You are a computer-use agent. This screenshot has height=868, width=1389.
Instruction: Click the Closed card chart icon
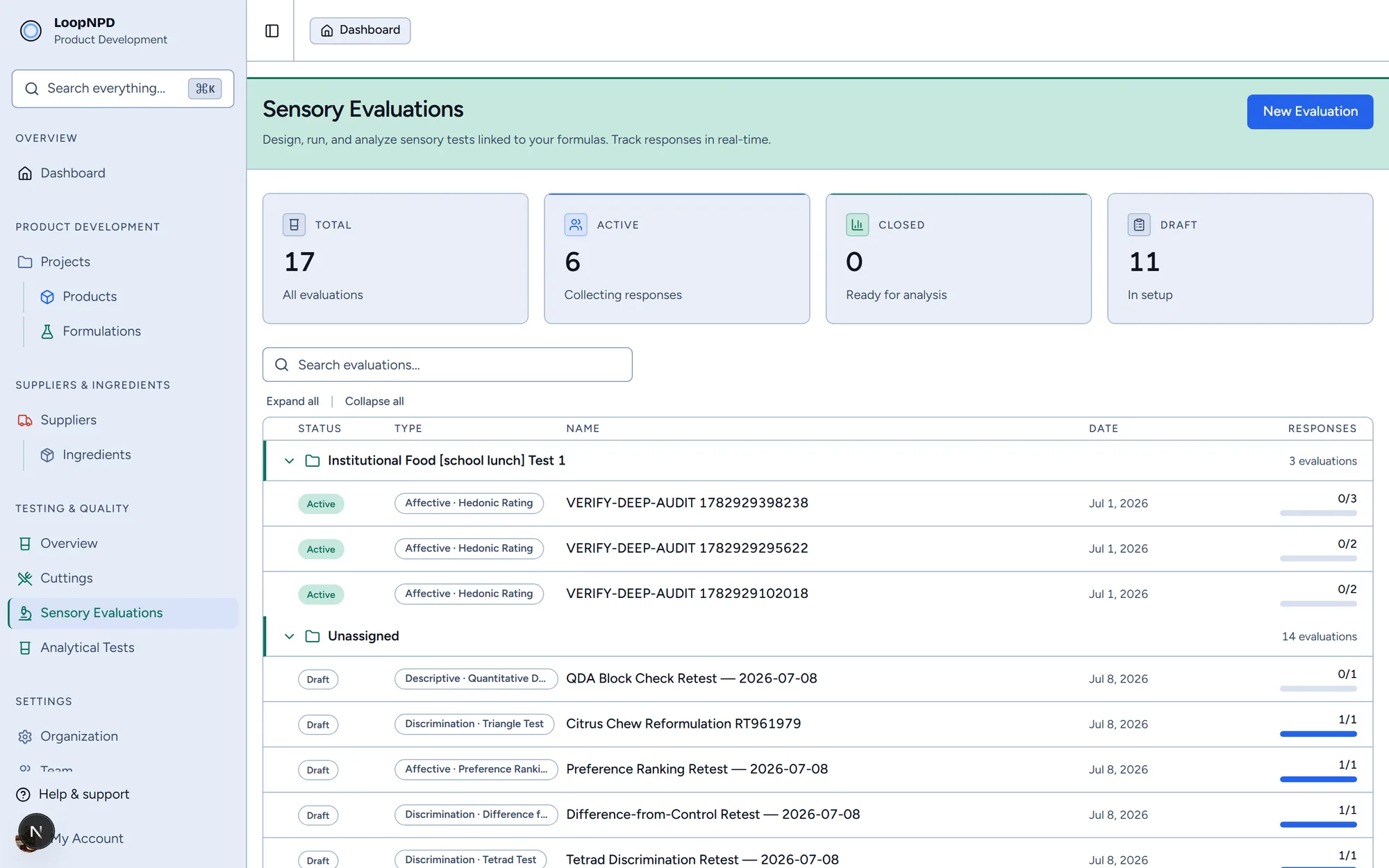click(857, 225)
